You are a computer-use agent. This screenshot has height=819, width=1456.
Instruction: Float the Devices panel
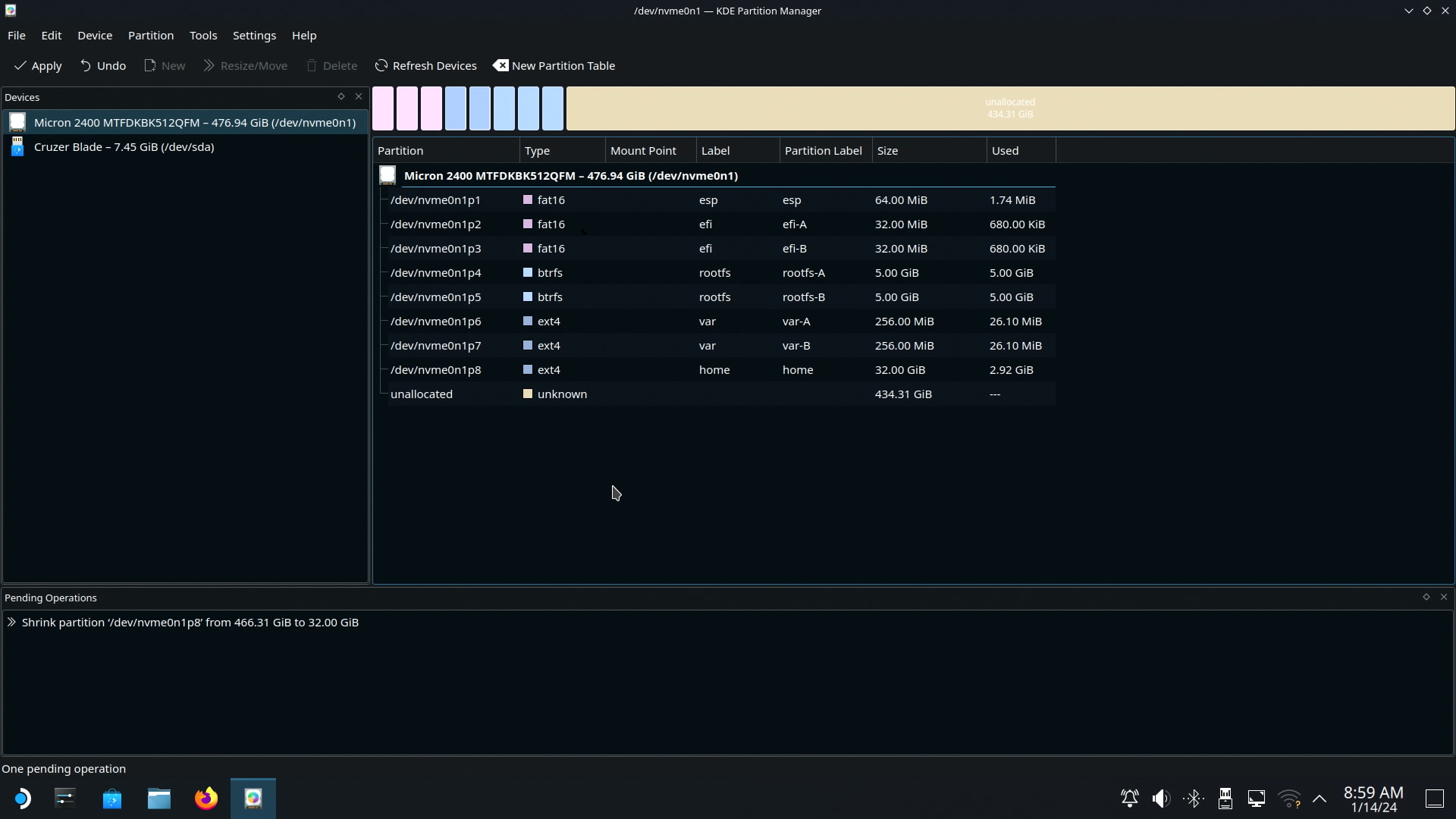341,96
